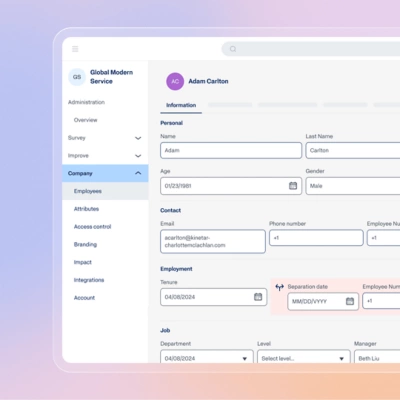400x400 pixels.
Task: Open Overview in the sidebar
Action: point(86,120)
